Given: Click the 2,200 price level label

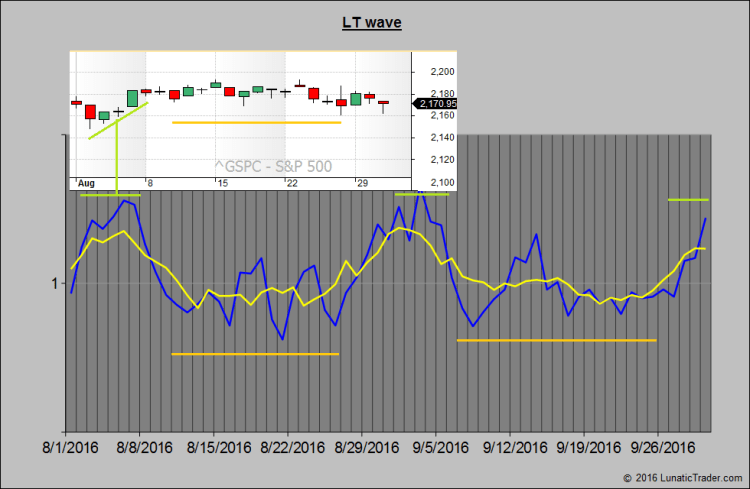Looking at the screenshot, I should 442,72.
